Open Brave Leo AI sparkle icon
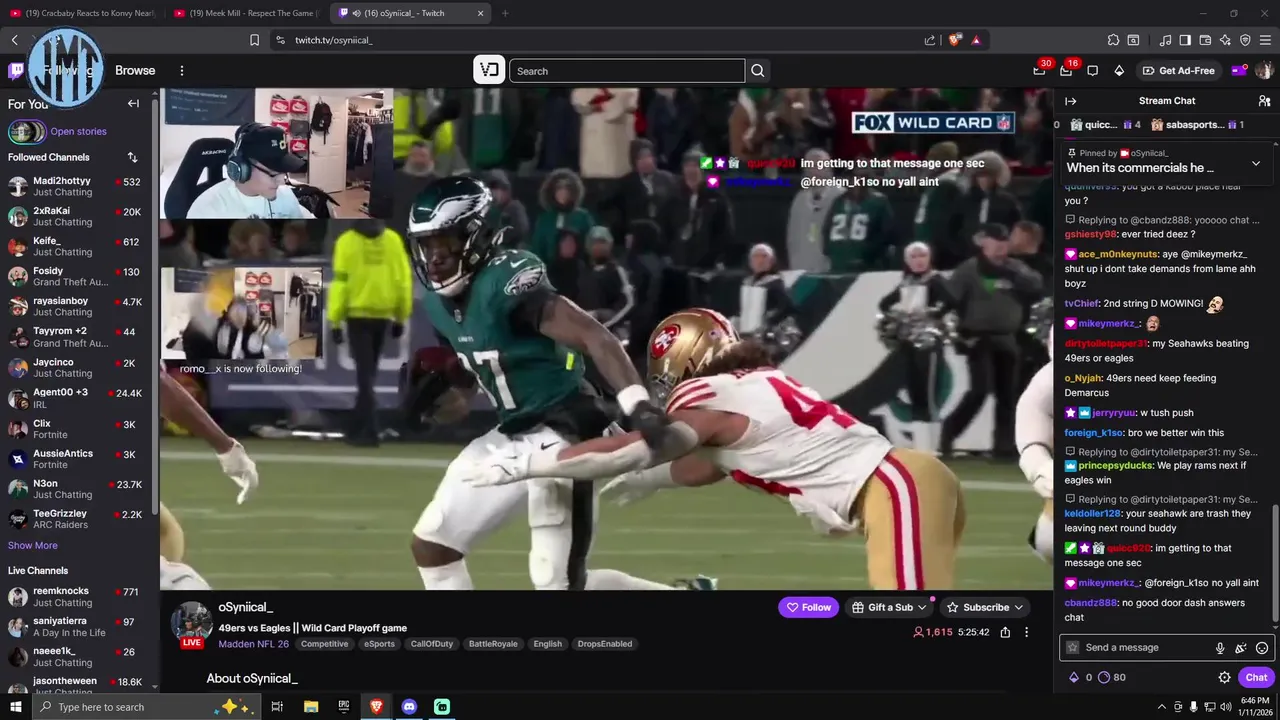The image size is (1280, 720). coord(1225,40)
